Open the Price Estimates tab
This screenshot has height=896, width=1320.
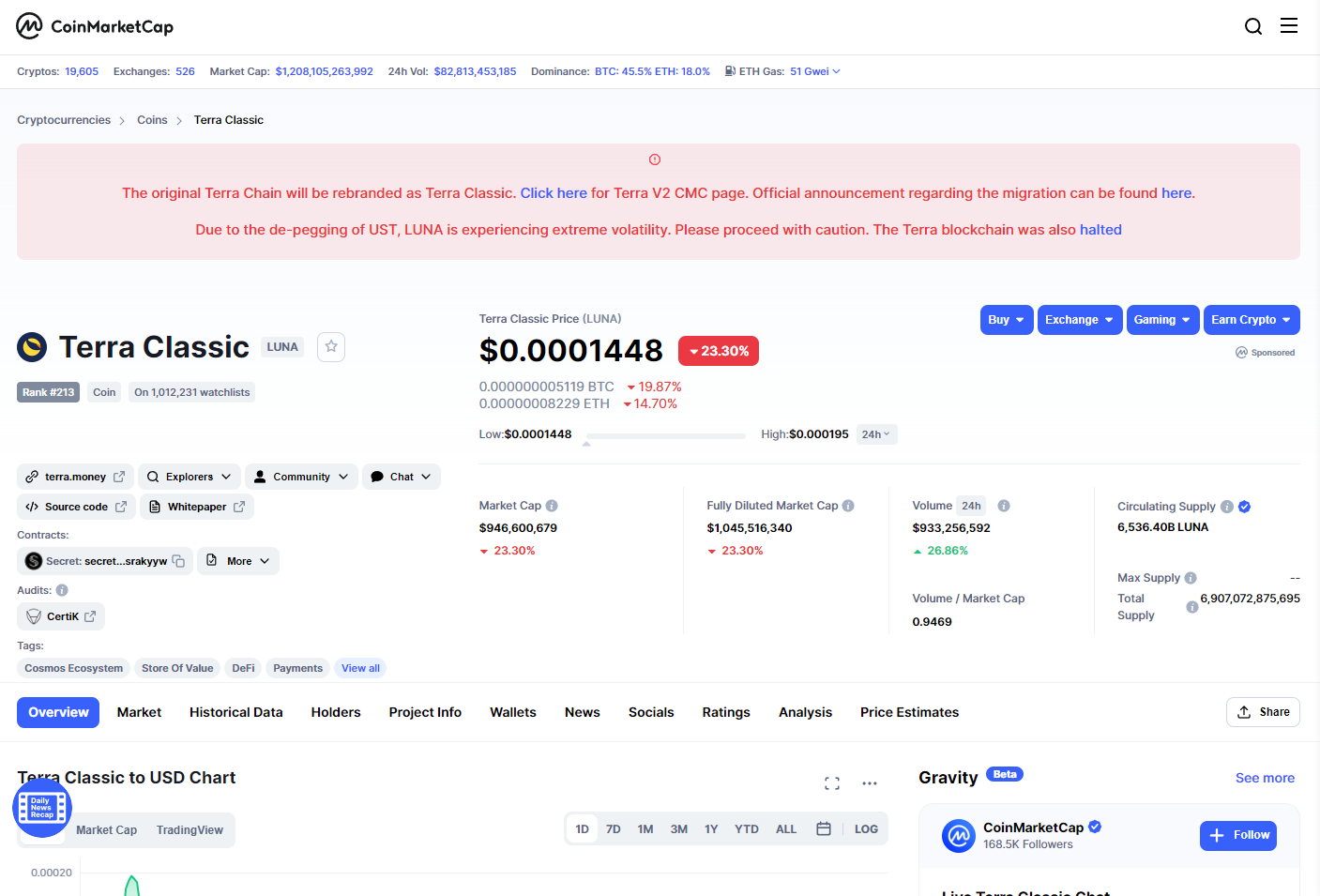click(909, 712)
